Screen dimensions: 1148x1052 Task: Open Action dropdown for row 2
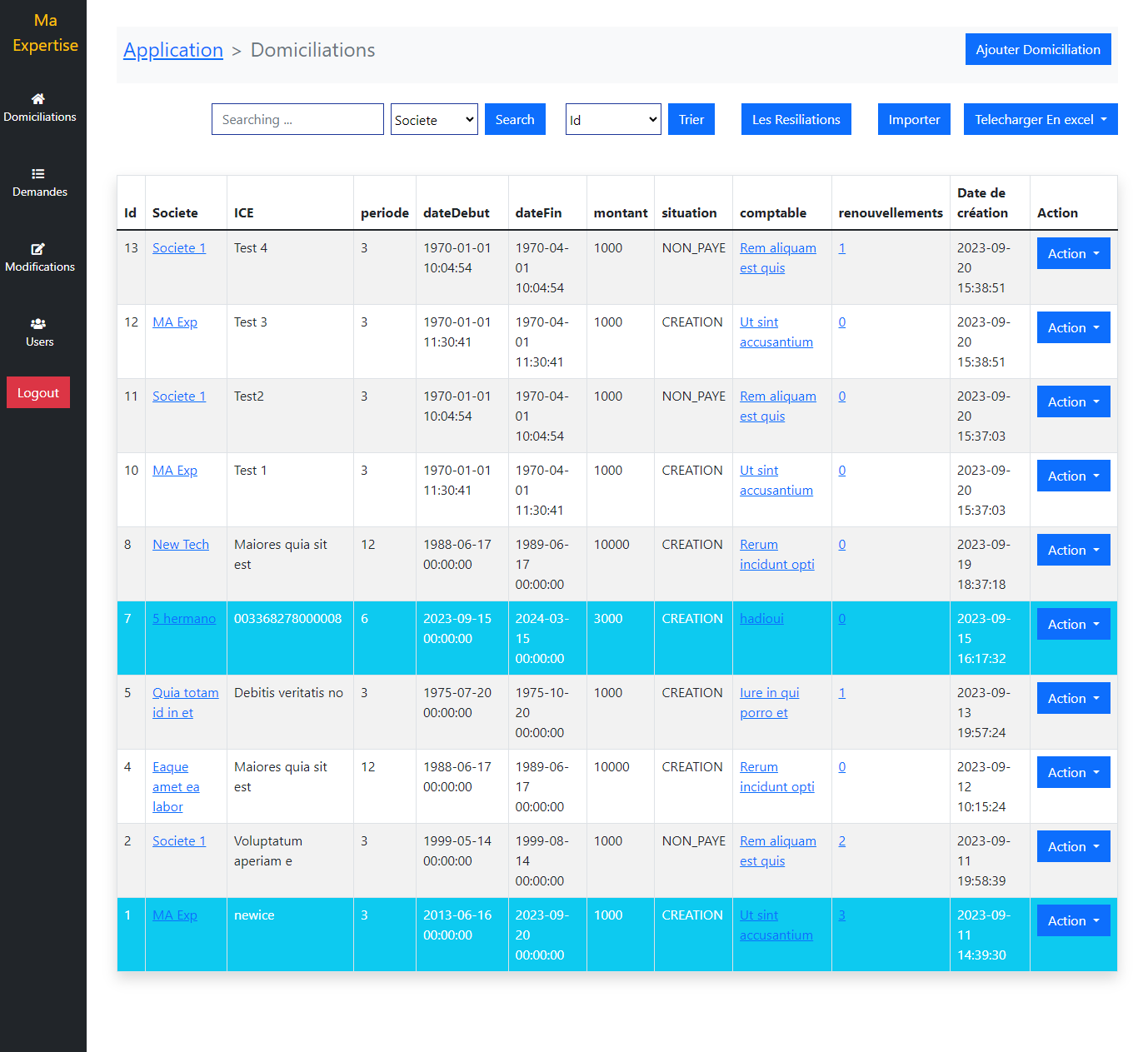1074,846
